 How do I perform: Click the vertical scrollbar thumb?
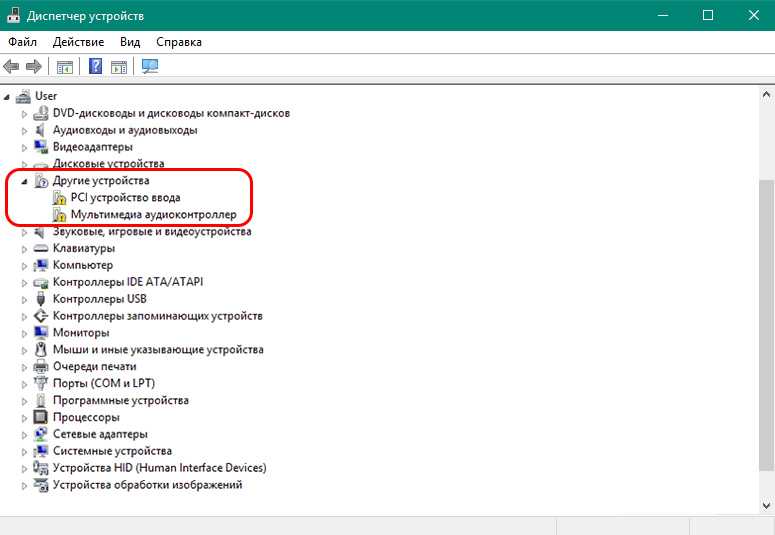766,325
